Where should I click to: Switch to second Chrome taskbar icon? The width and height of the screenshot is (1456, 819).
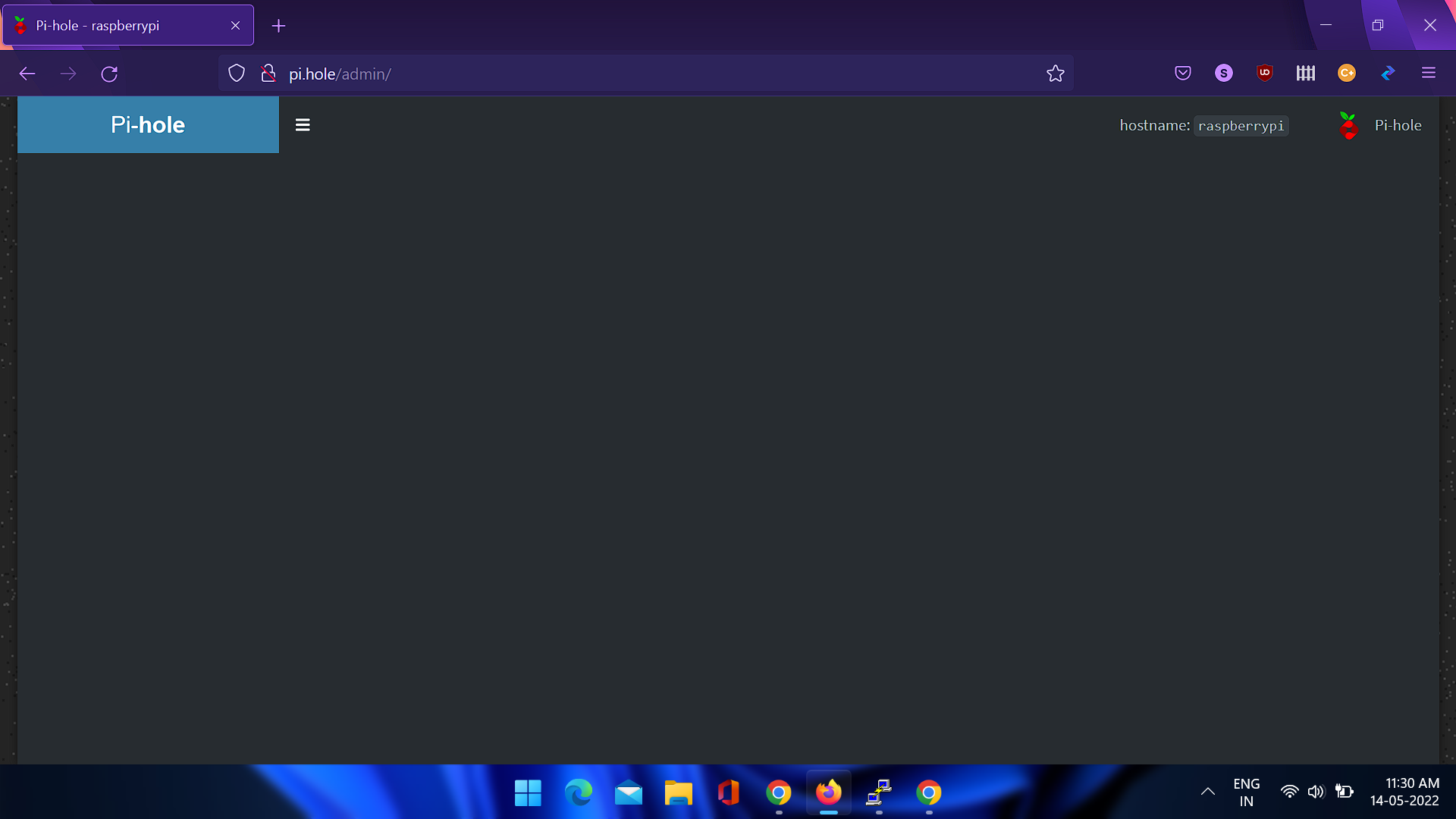tap(928, 793)
